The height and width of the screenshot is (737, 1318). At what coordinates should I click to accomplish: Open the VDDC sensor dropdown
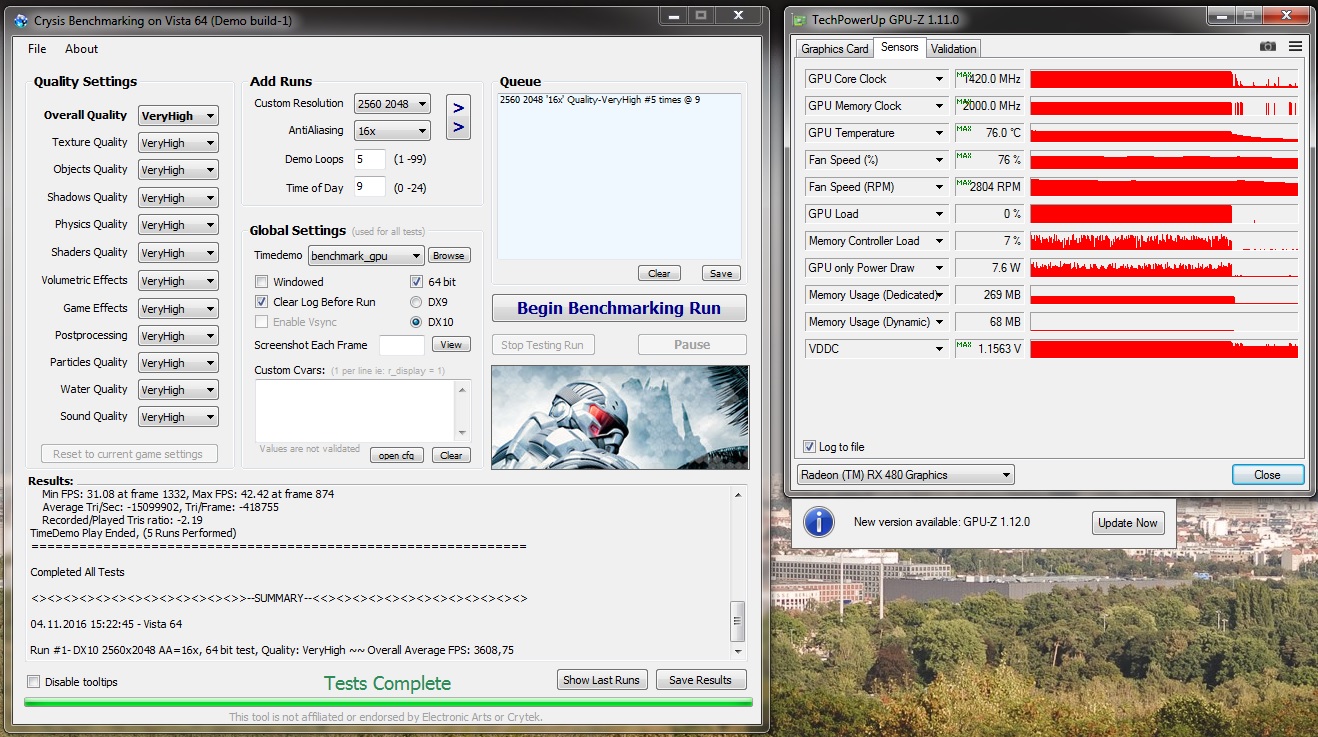[x=876, y=349]
